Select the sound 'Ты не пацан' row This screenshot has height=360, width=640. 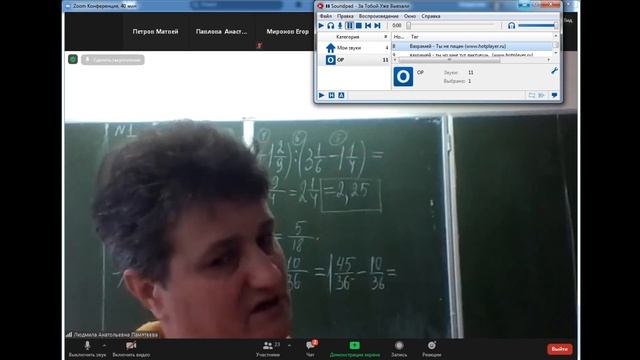pyautogui.click(x=472, y=46)
